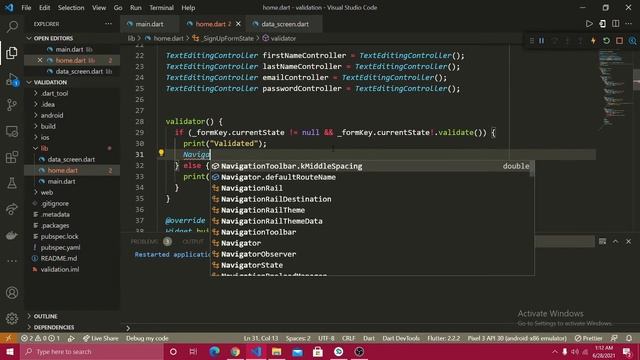
Task: Expand the Dependencies section
Action: pyautogui.click(x=29, y=327)
